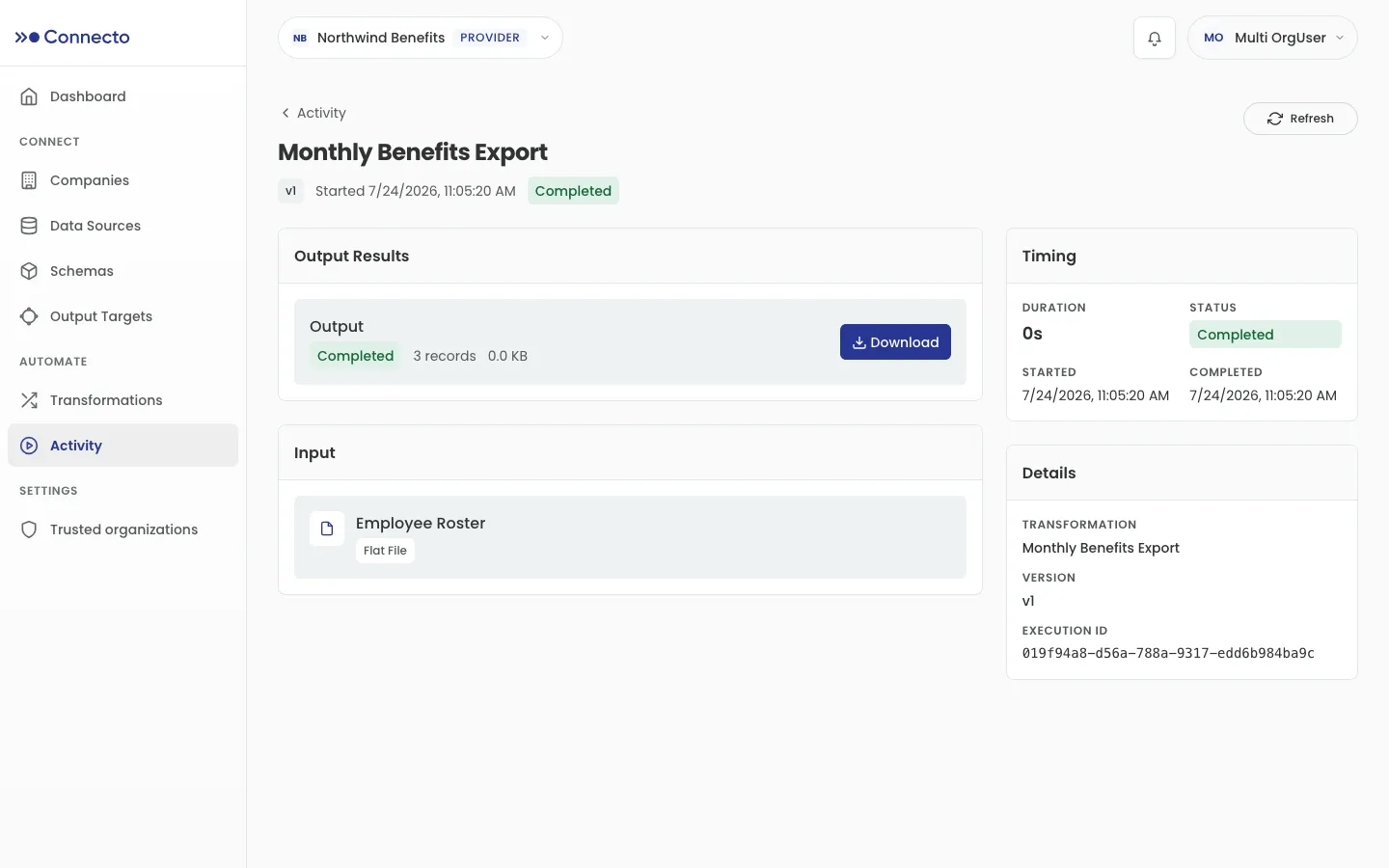Viewport: 1389px width, 868px height.
Task: Open the Dashboard home icon
Action: point(29,96)
